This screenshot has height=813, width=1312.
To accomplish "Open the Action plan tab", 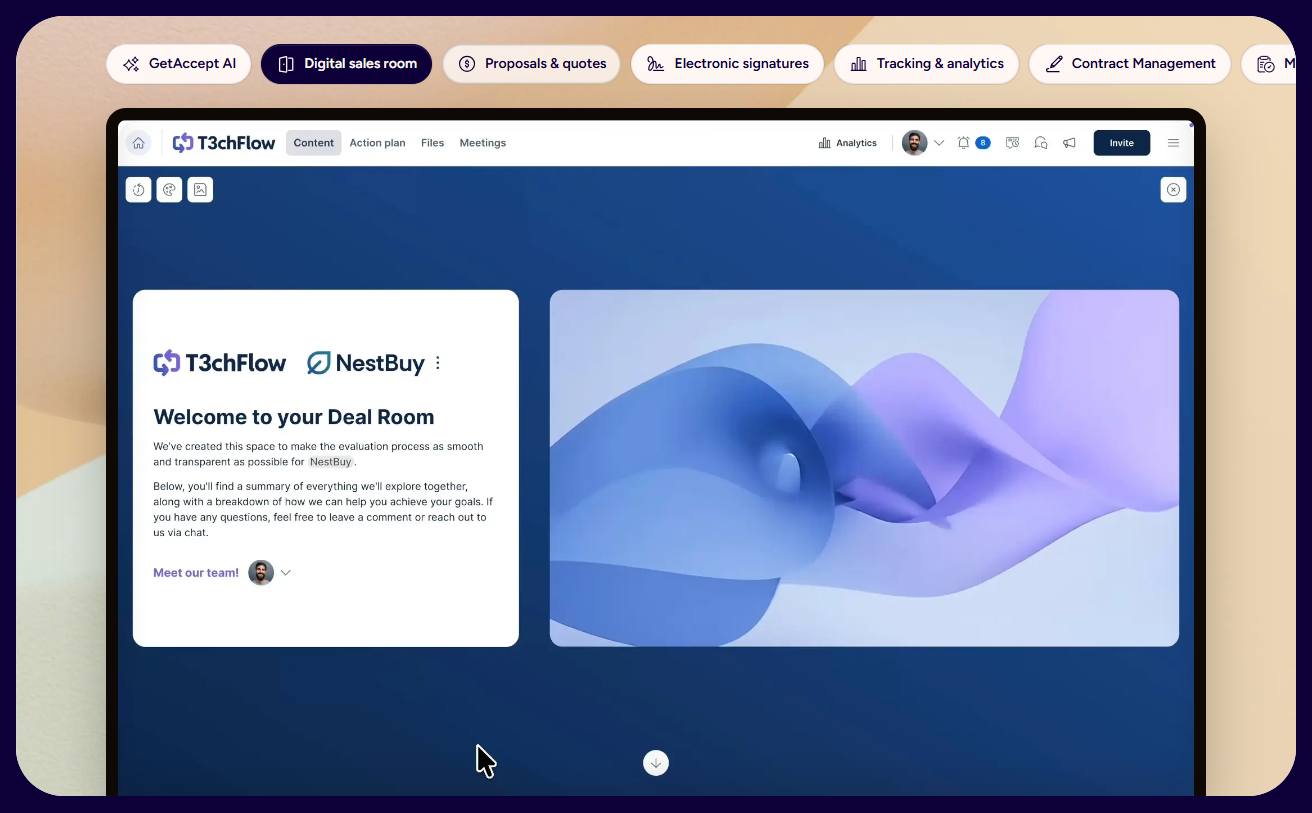I will pyautogui.click(x=378, y=143).
